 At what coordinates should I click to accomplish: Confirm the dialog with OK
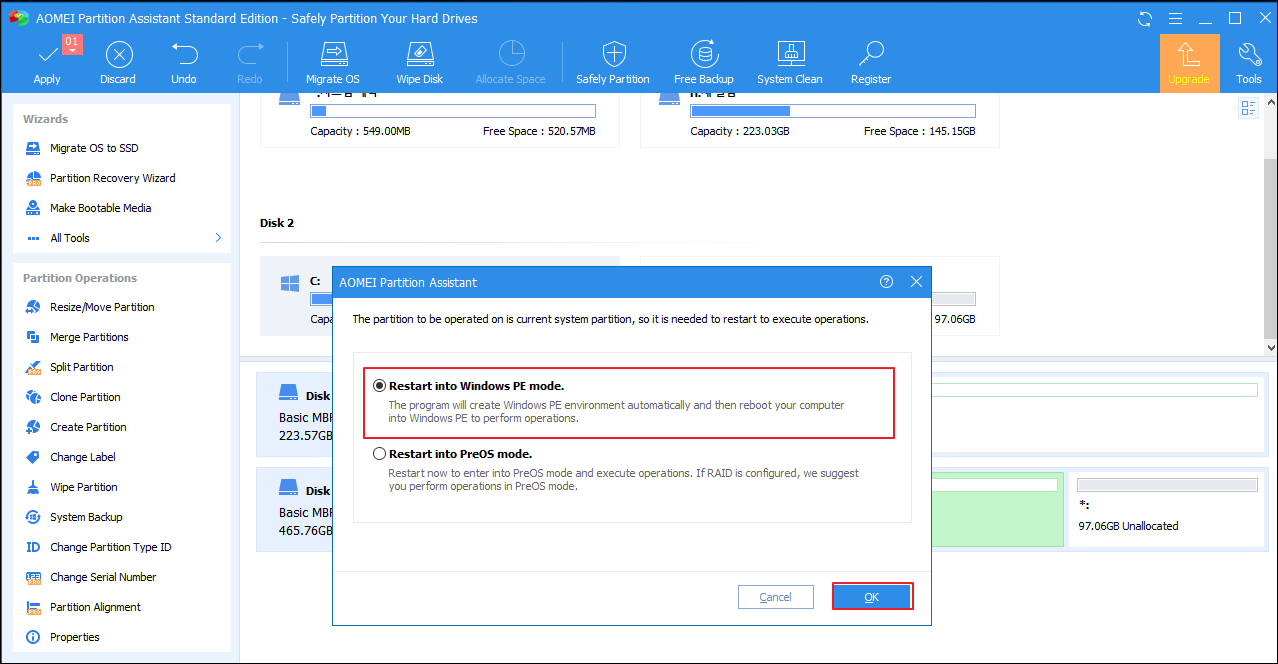872,597
